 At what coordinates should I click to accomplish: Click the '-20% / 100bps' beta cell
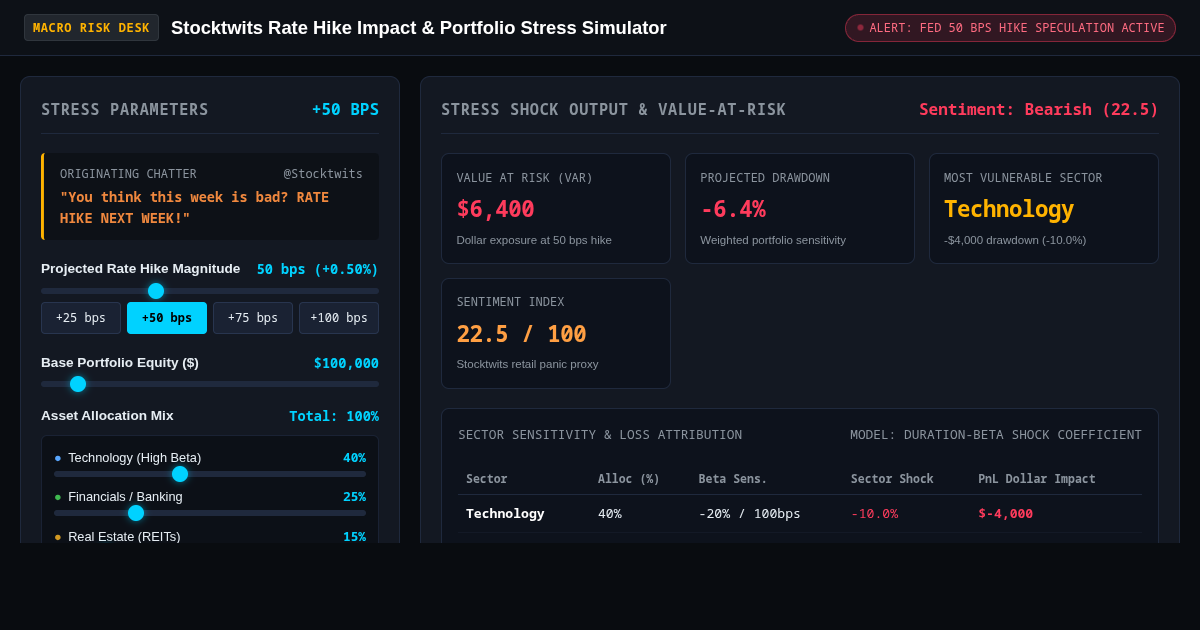click(x=750, y=514)
